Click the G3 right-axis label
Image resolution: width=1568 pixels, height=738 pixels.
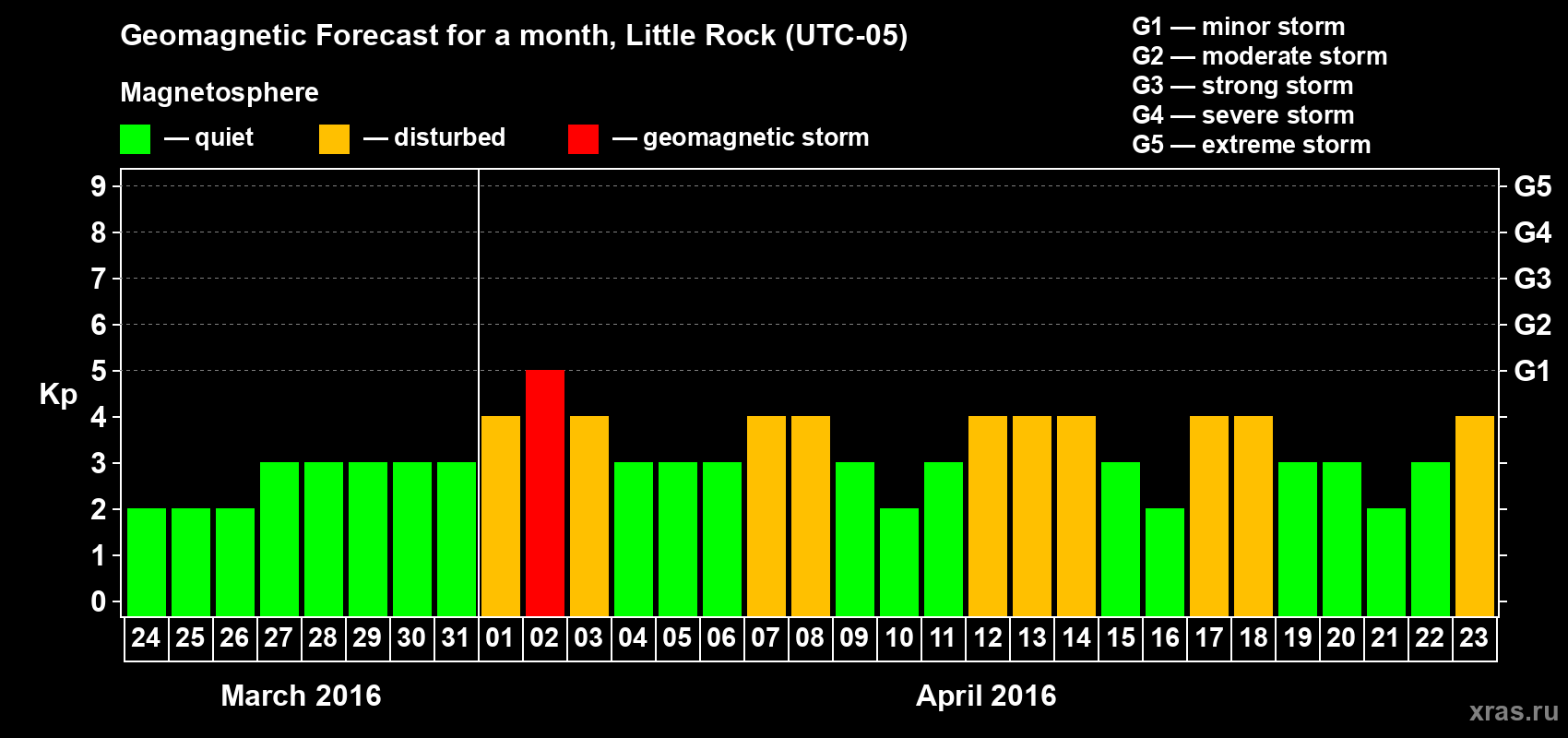[1533, 279]
